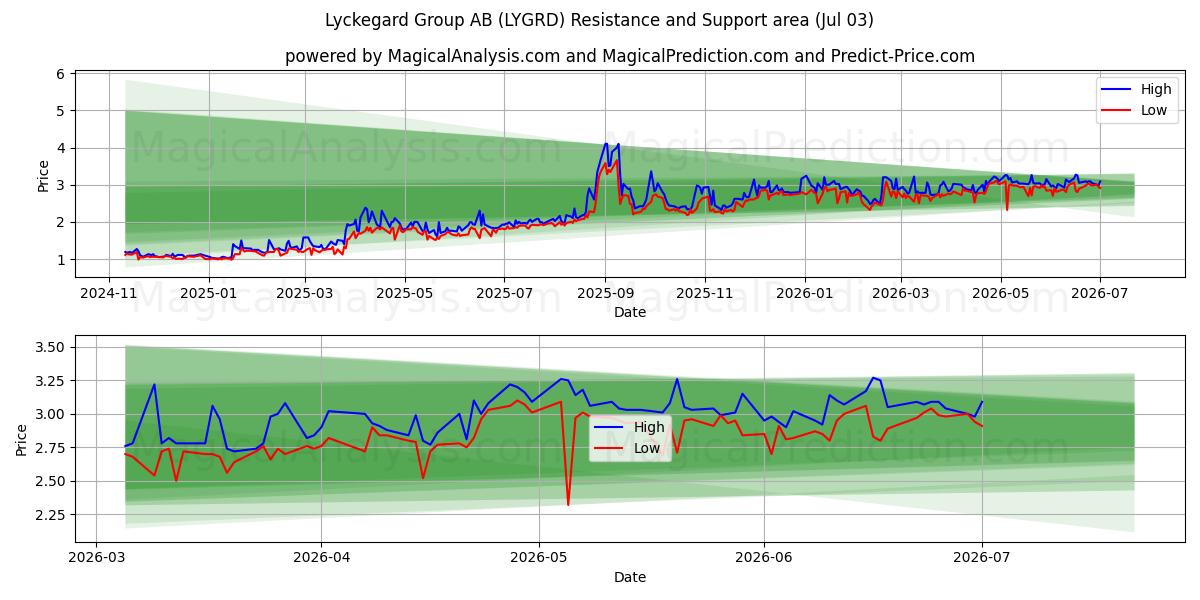Click the '2026-07' x-axis label on the bottom chart
1200x600 pixels.
tap(982, 558)
